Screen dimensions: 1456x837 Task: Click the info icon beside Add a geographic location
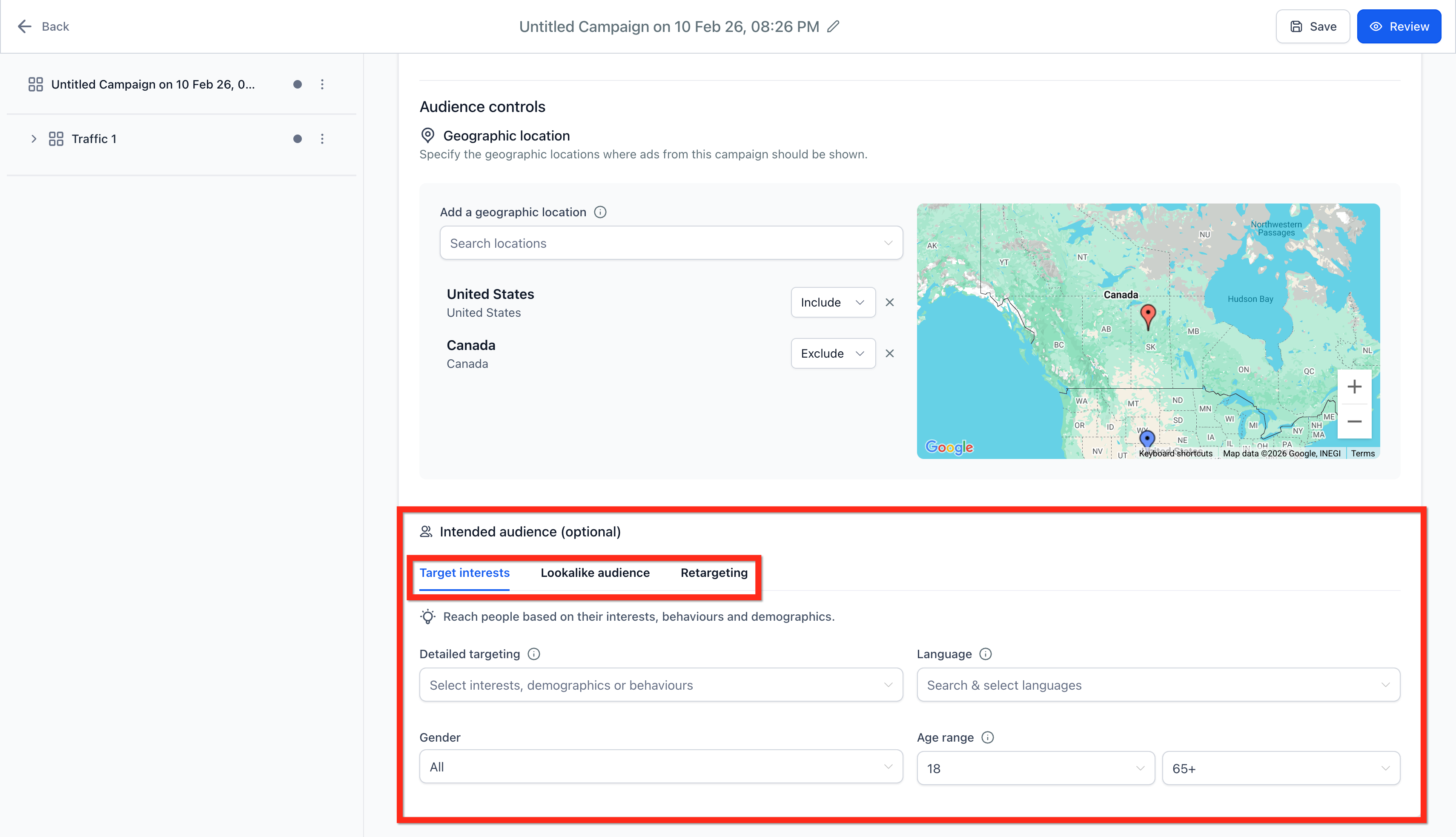(x=600, y=212)
